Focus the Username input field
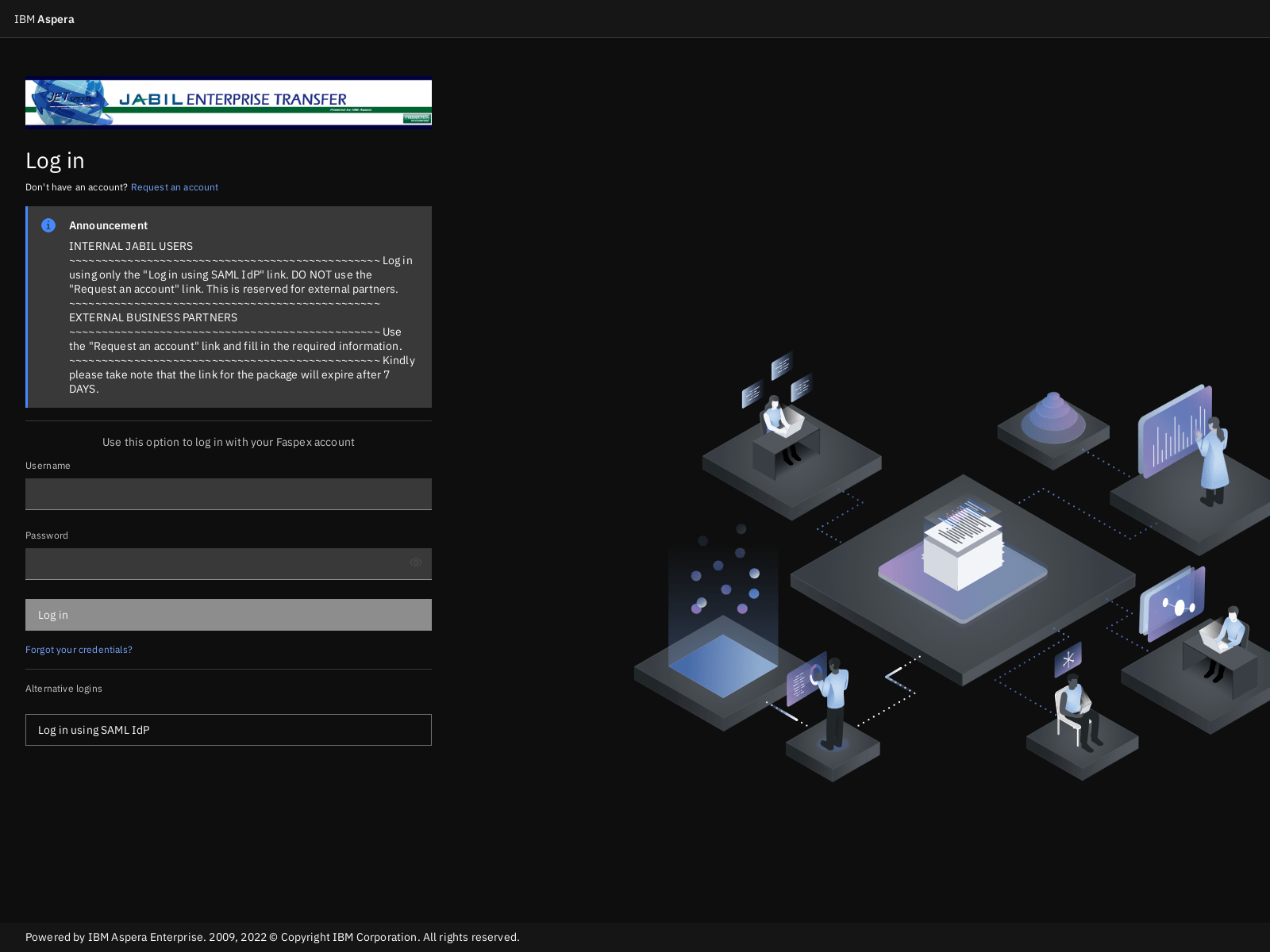1270x952 pixels. [x=229, y=494]
